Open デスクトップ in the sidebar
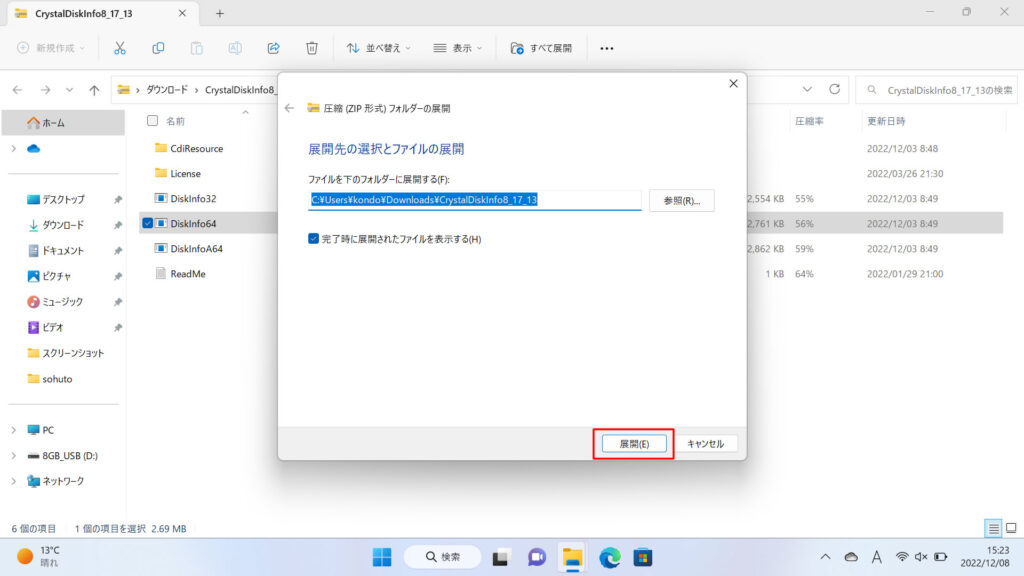The width and height of the screenshot is (1024, 576). 64,199
